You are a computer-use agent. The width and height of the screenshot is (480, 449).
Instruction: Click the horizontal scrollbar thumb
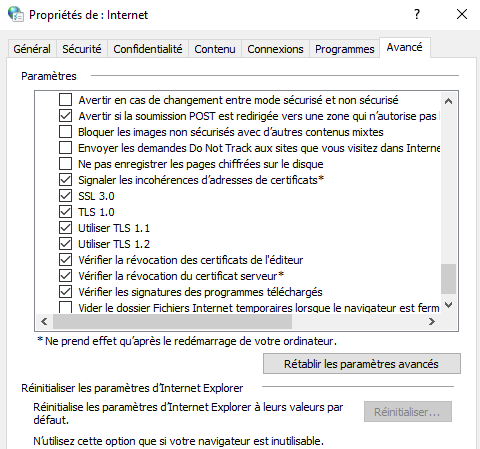[173, 322]
